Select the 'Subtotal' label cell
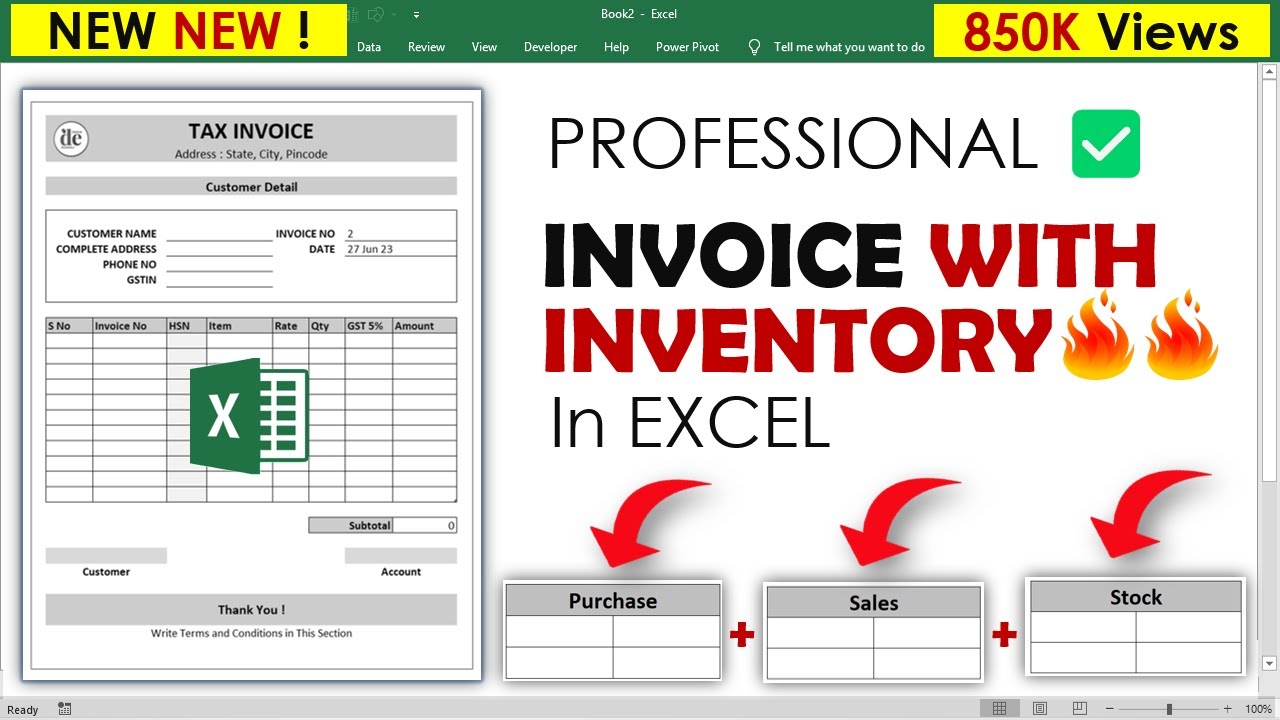The image size is (1280, 720). coord(351,525)
